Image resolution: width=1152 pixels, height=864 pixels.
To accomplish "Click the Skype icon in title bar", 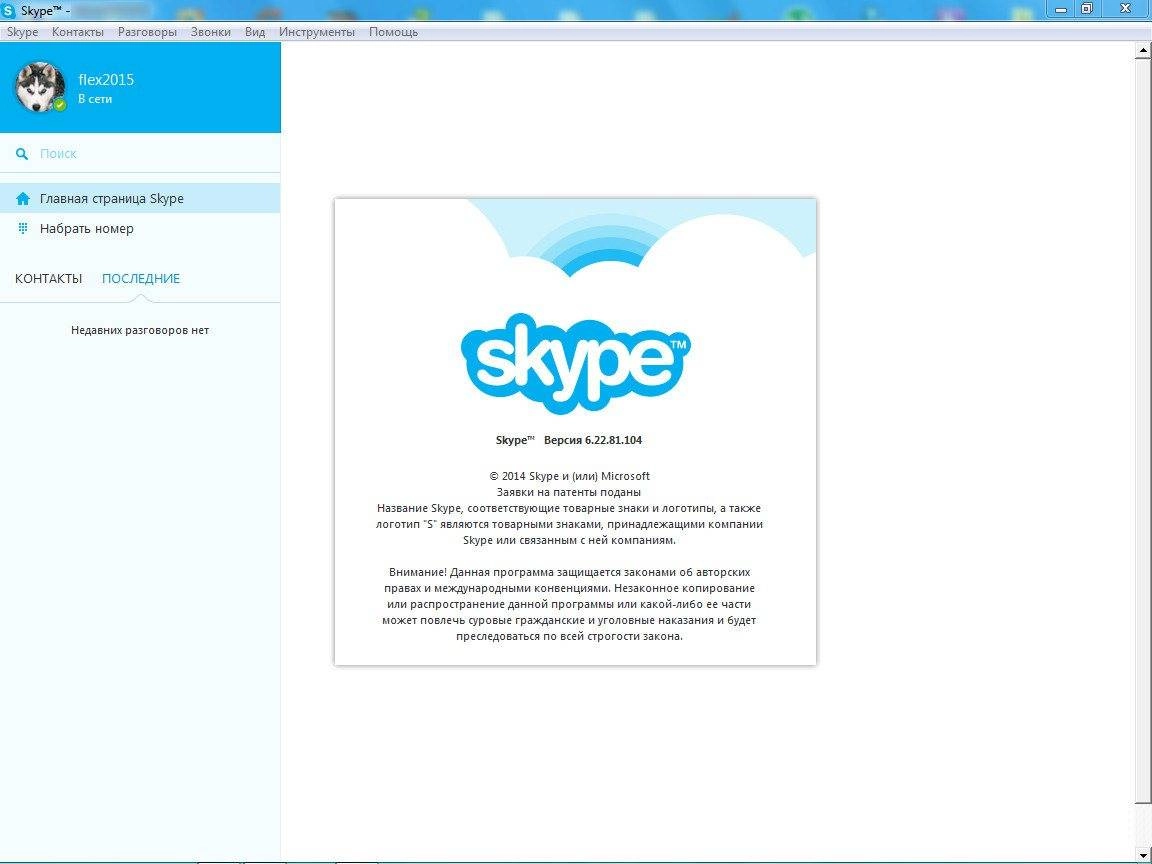I will (x=9, y=10).
